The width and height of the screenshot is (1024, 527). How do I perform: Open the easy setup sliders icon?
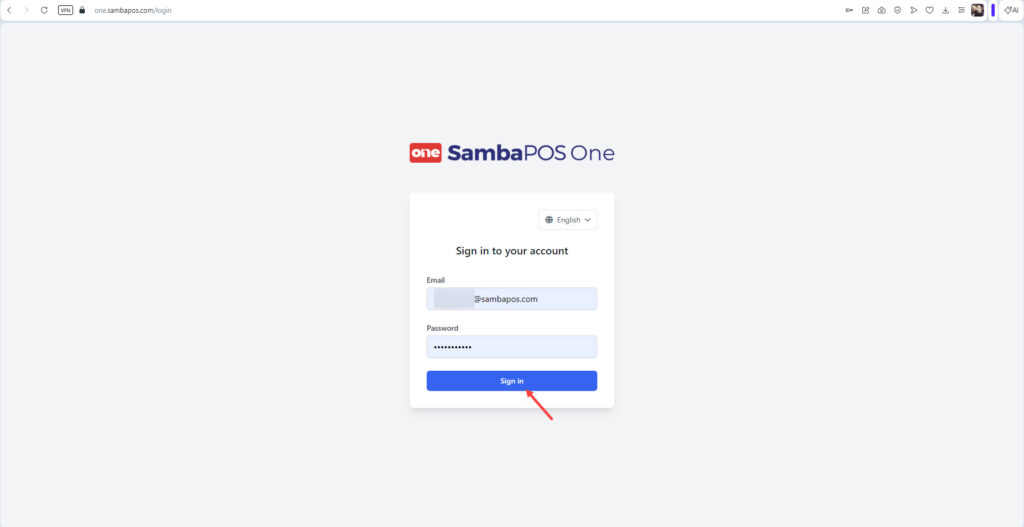tap(961, 10)
